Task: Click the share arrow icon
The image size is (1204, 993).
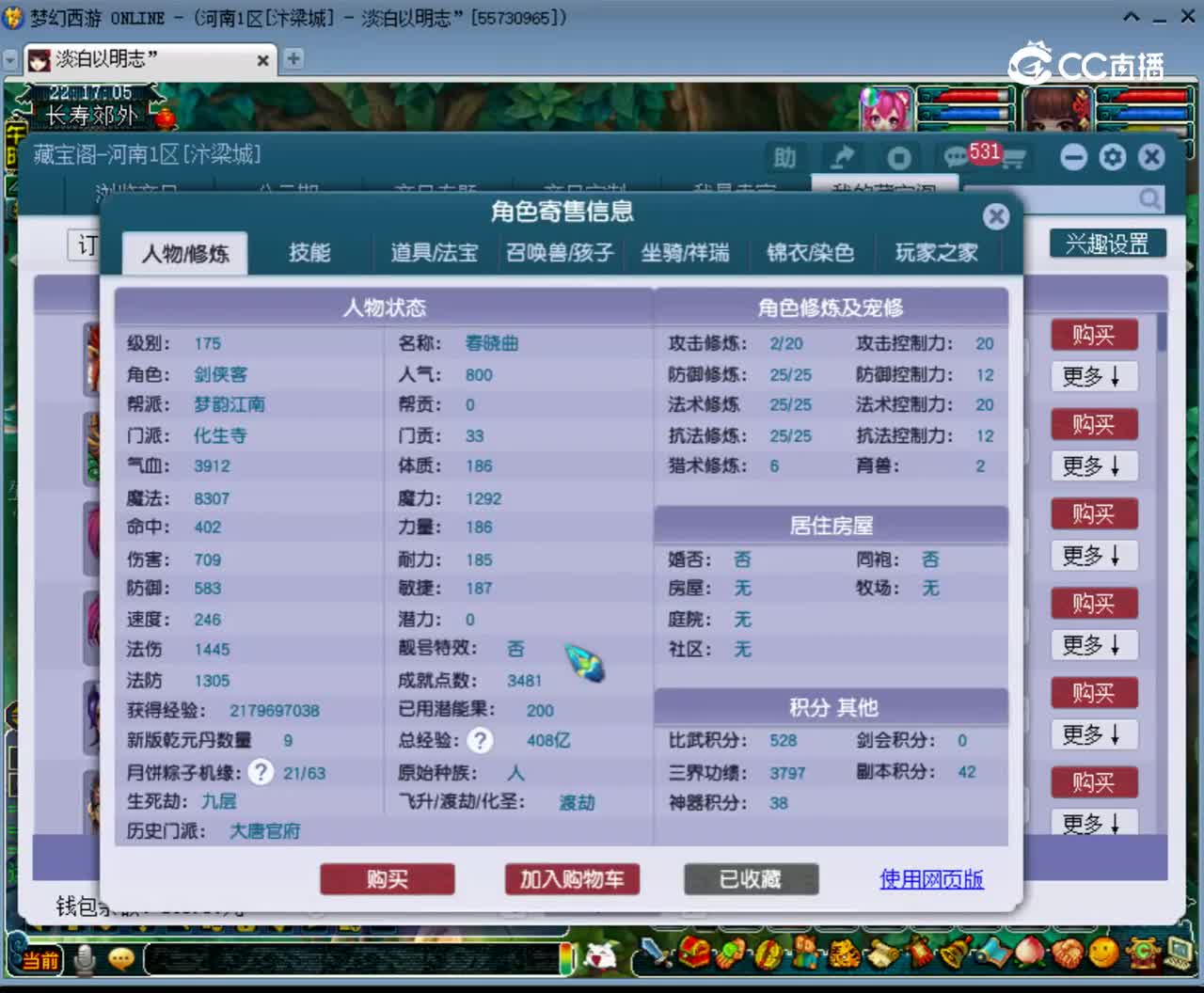Action: (842, 157)
